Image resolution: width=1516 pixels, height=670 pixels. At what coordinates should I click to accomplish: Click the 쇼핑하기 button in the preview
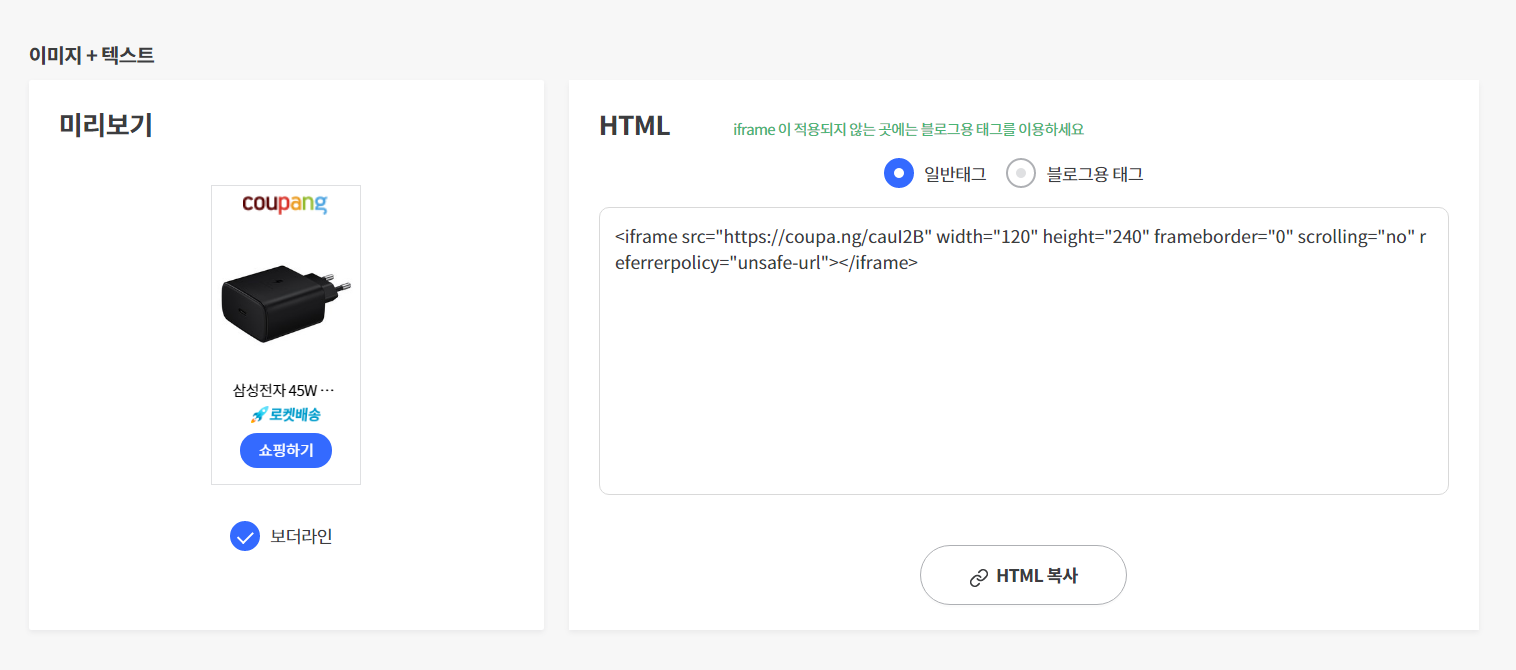coord(285,450)
